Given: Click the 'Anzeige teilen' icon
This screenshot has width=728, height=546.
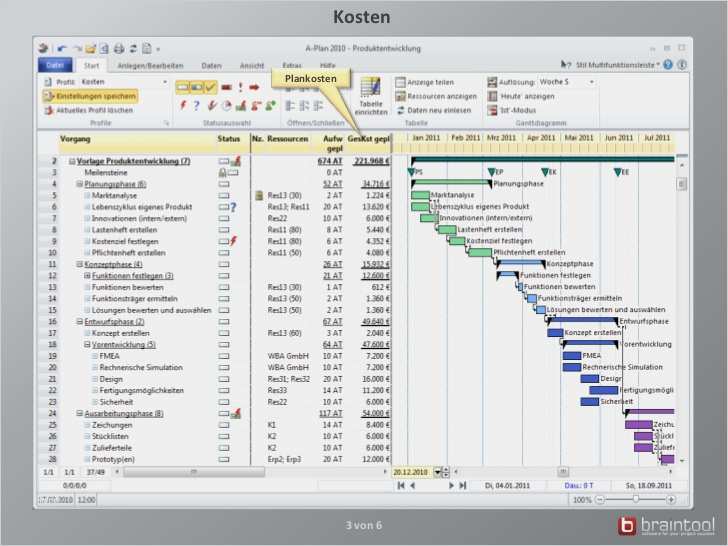Looking at the screenshot, I should click(x=401, y=82).
